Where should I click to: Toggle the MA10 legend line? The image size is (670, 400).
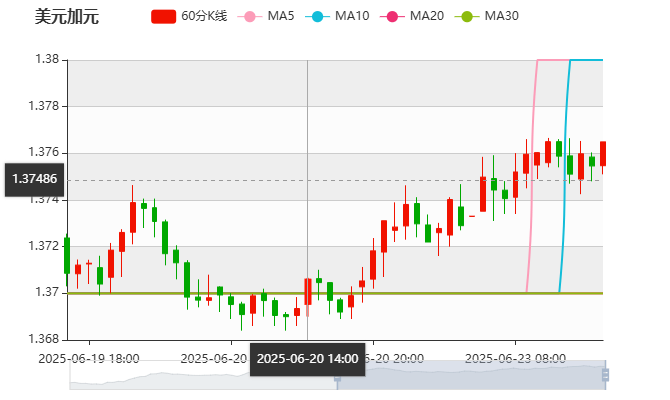pyautogui.click(x=337, y=16)
